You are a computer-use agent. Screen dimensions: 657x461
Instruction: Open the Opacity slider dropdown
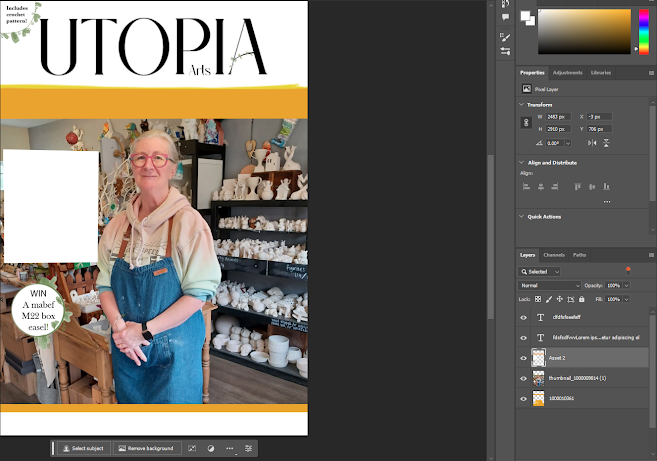pyautogui.click(x=626, y=285)
